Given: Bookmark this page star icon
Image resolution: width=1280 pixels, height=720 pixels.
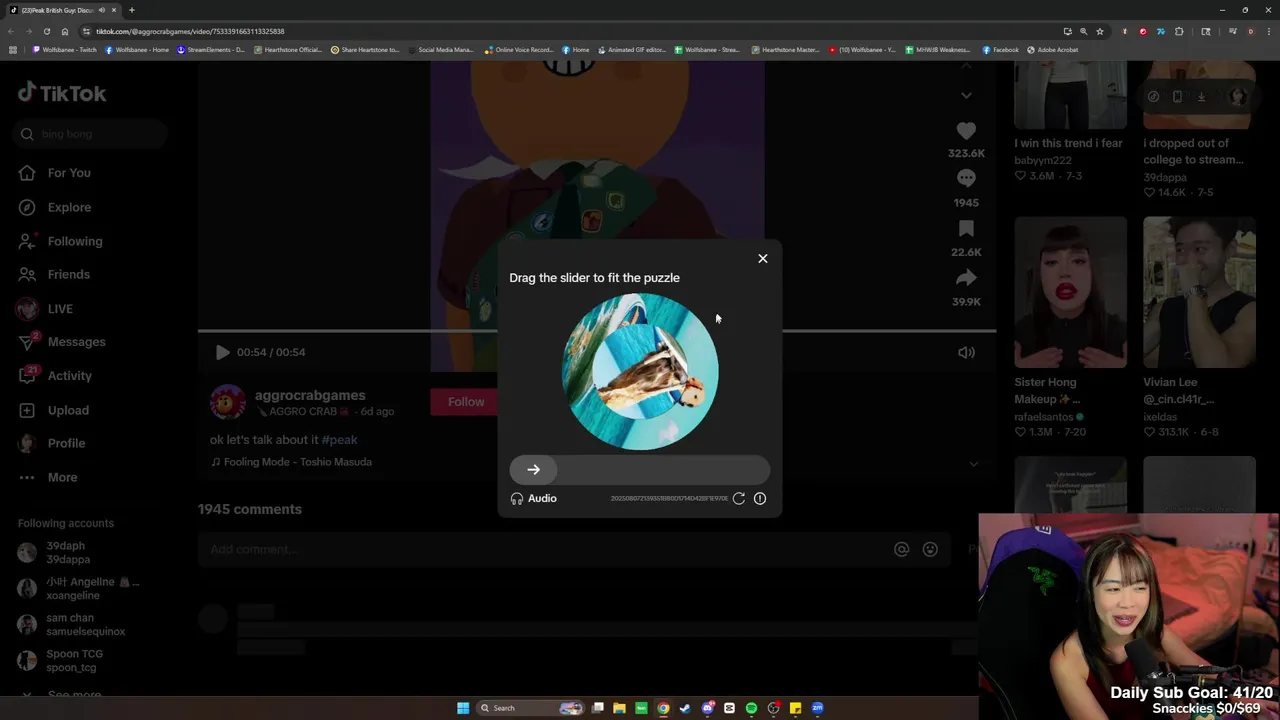Looking at the screenshot, I should tap(1099, 31).
